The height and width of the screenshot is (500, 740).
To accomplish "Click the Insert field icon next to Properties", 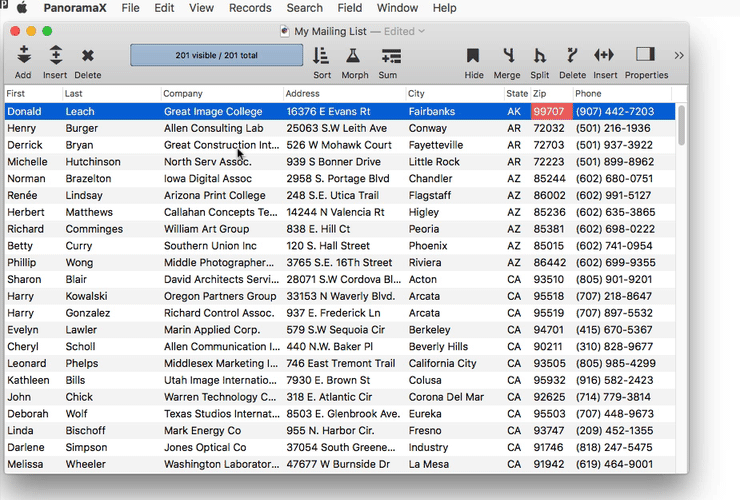I will pos(604,55).
